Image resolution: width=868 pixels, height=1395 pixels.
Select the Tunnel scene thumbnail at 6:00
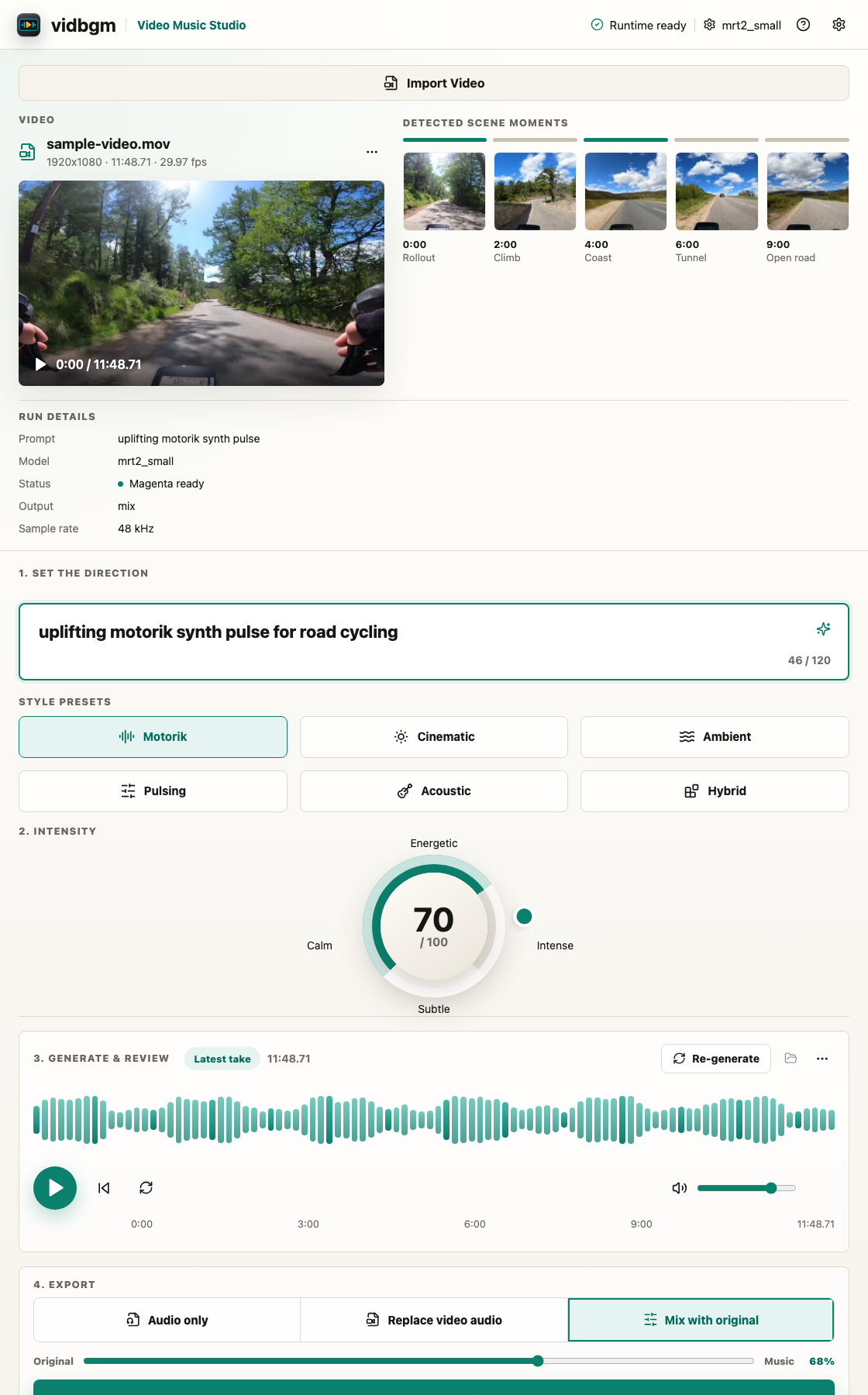pos(717,191)
